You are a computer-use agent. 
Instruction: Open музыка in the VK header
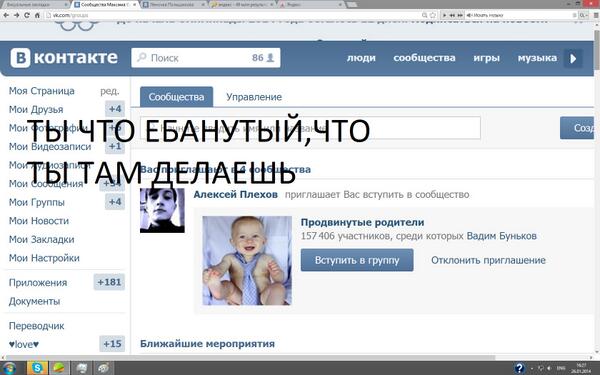[x=537, y=58]
